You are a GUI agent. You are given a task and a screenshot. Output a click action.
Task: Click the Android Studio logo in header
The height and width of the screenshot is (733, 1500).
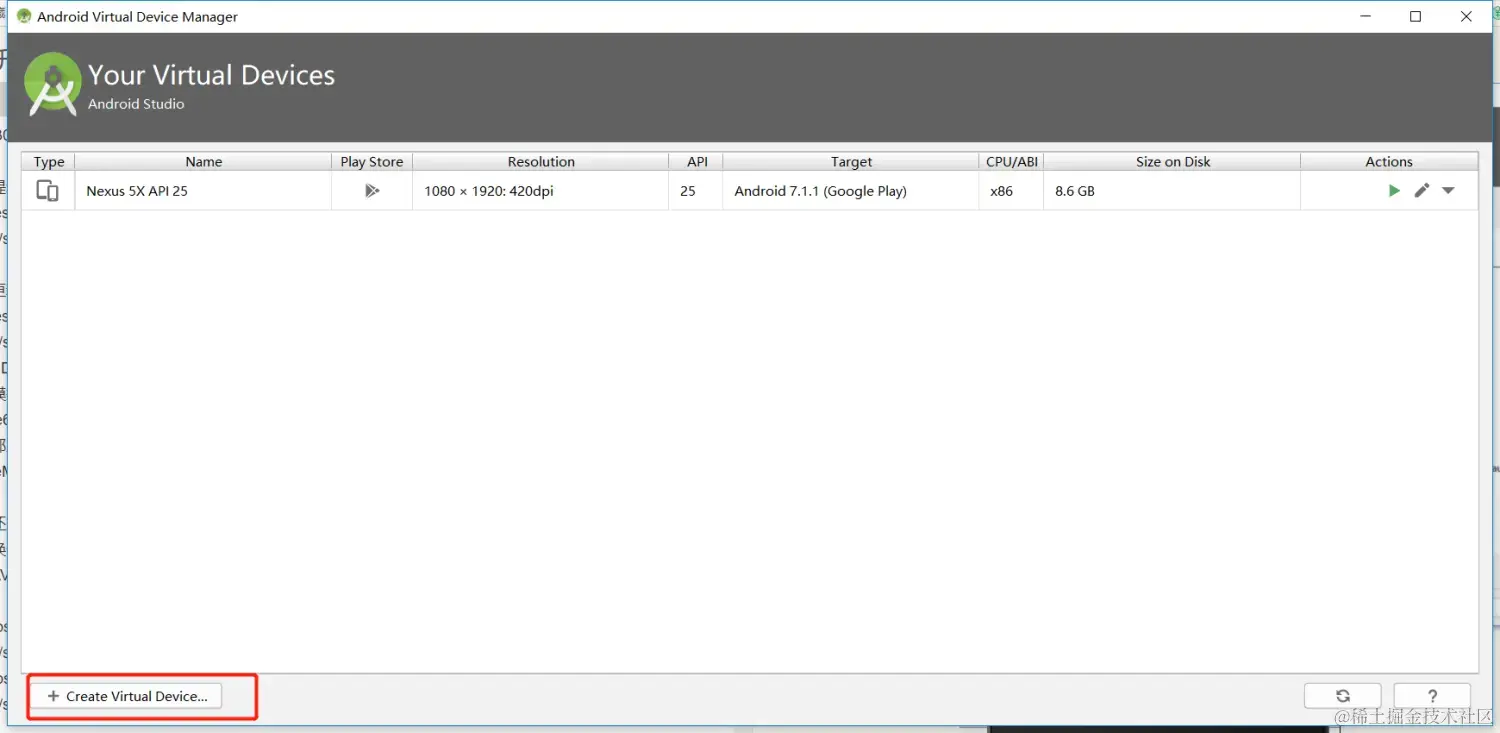pyautogui.click(x=52, y=84)
